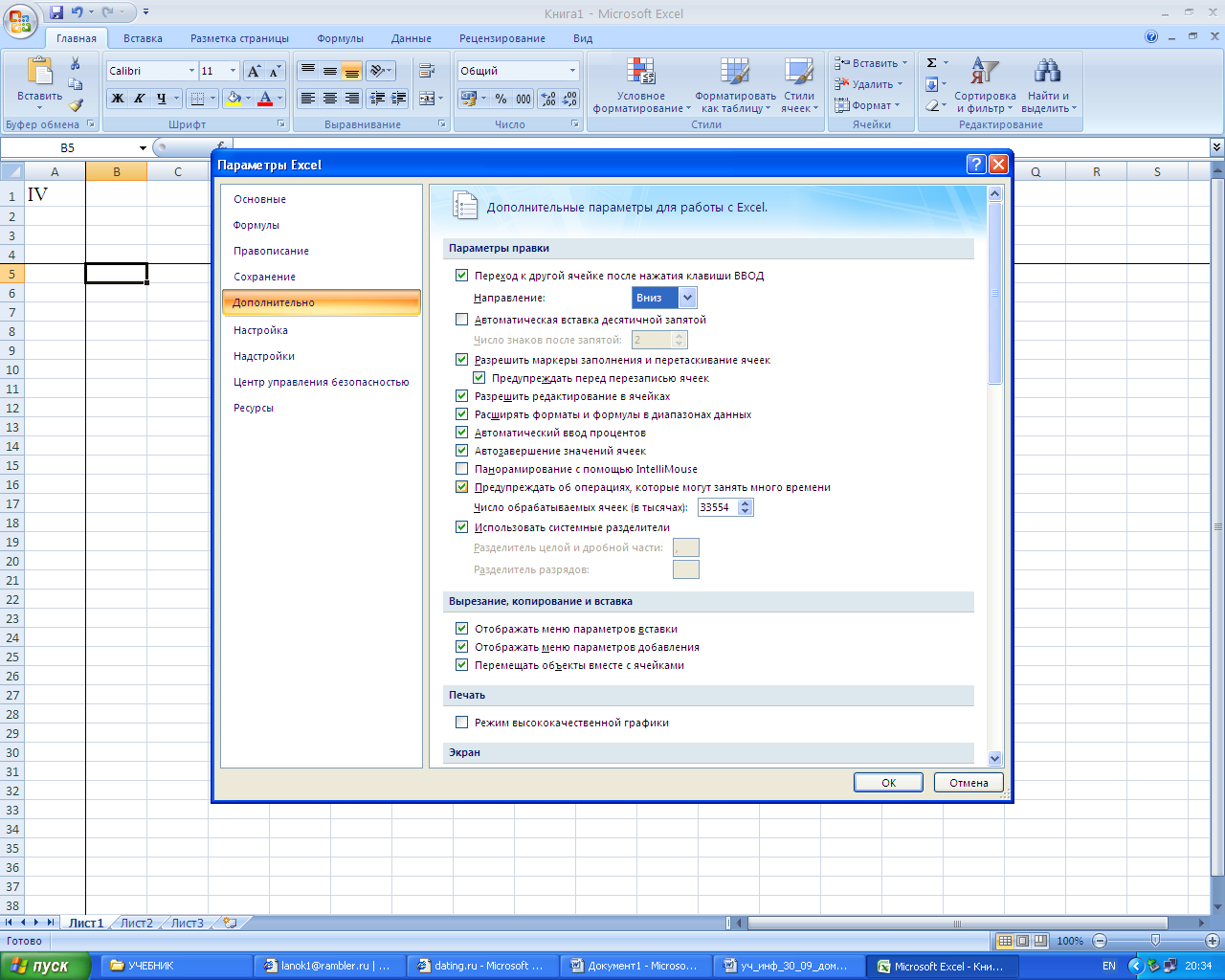Click the Undo icon in quick access toolbar

click(77, 12)
